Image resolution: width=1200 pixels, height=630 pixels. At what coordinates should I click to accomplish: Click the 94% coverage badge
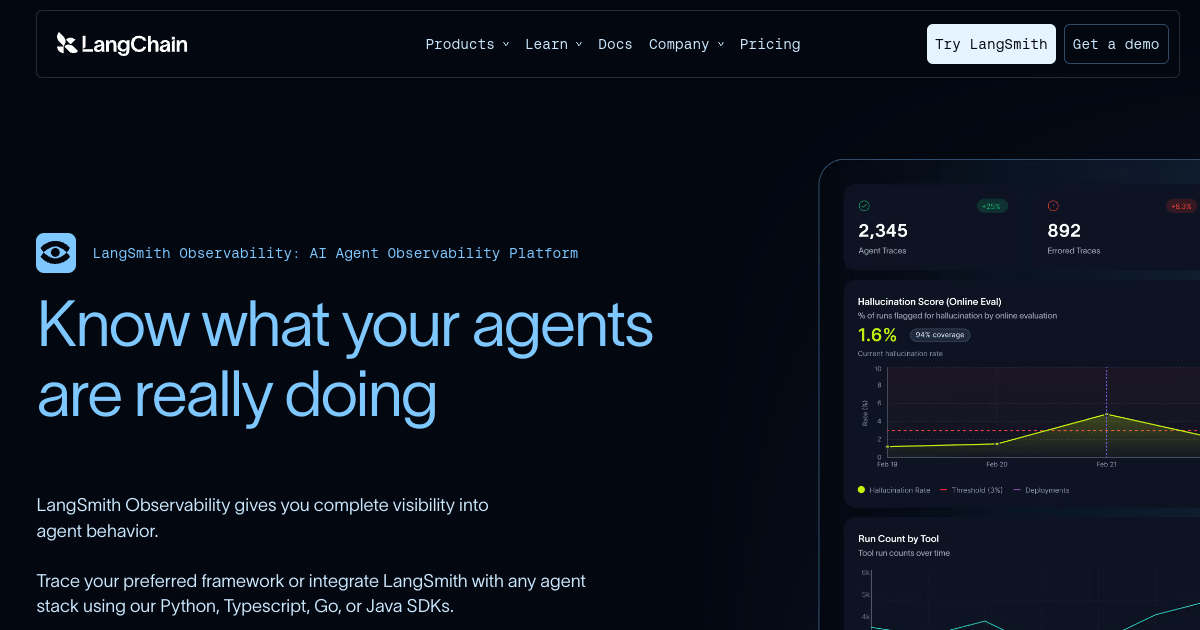click(x=940, y=335)
